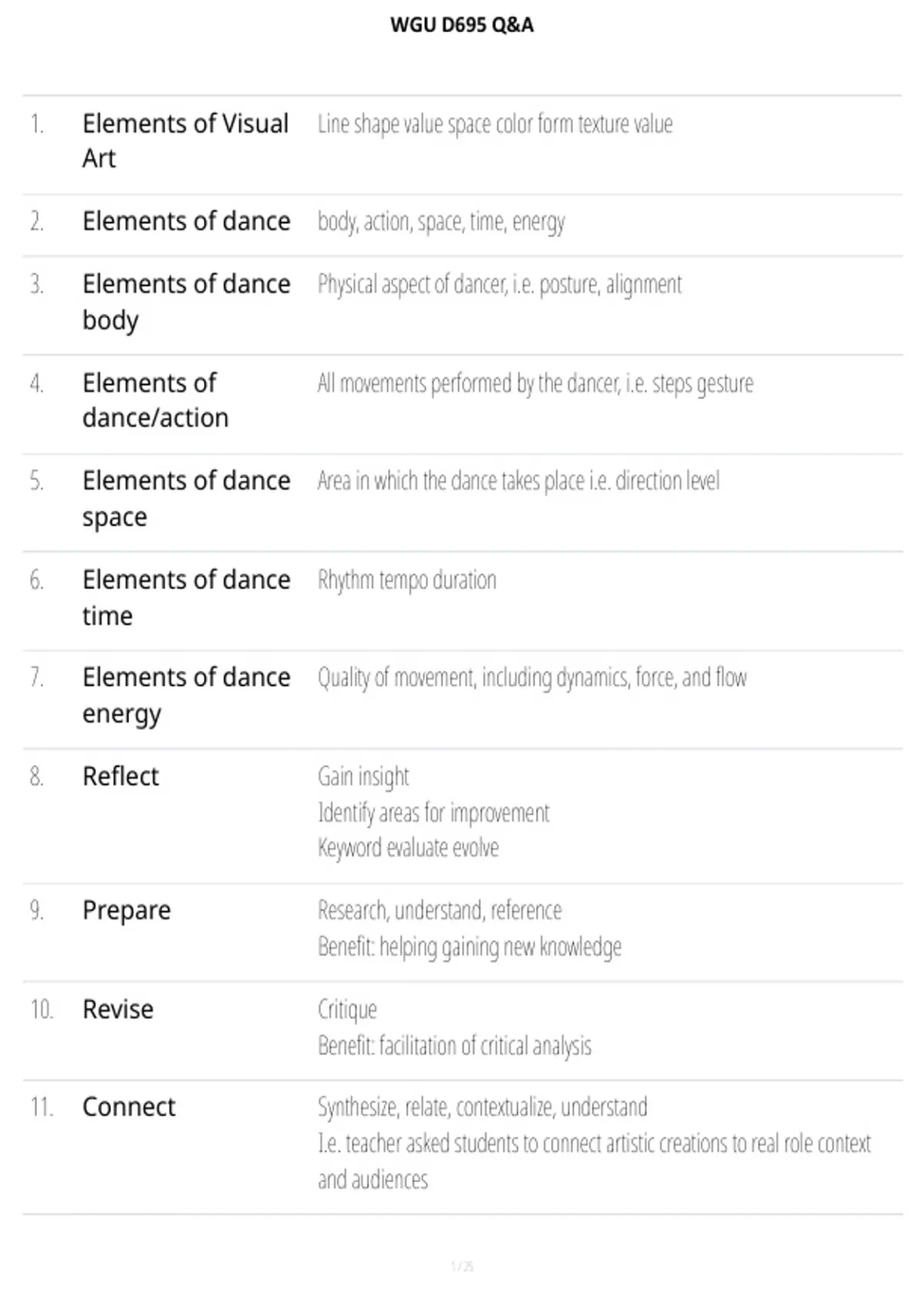924x1309 pixels.
Task: Click the definition Line shape value space color
Action: tap(495, 124)
